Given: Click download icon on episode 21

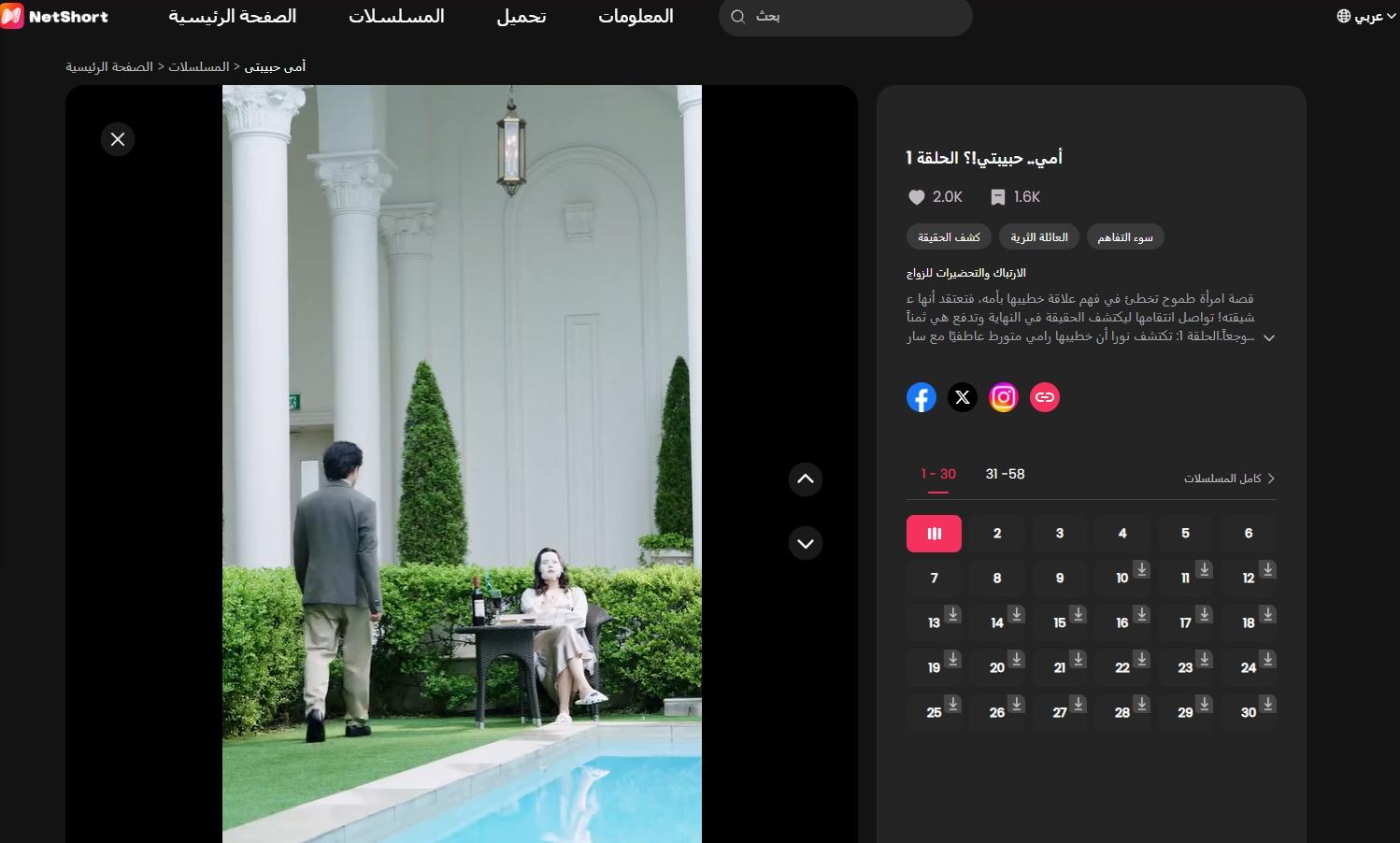Looking at the screenshot, I should pos(1079,659).
